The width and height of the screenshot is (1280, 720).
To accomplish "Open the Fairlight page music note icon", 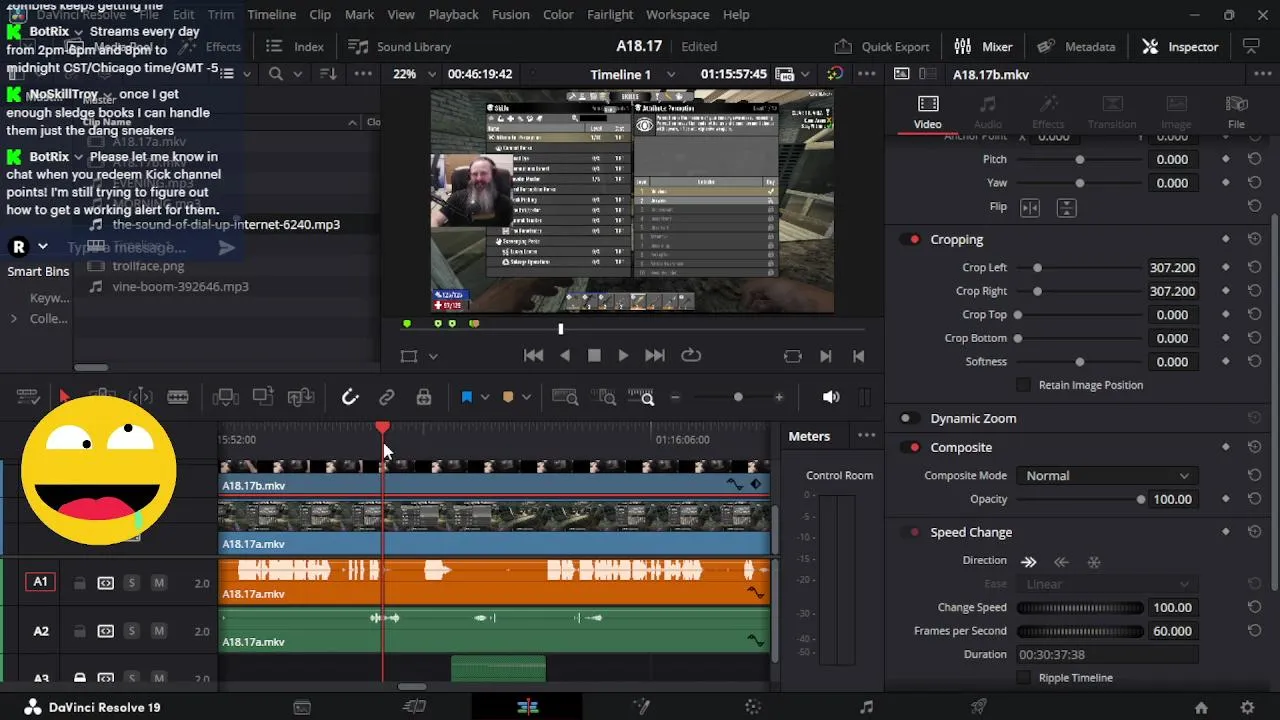I will tap(867, 707).
